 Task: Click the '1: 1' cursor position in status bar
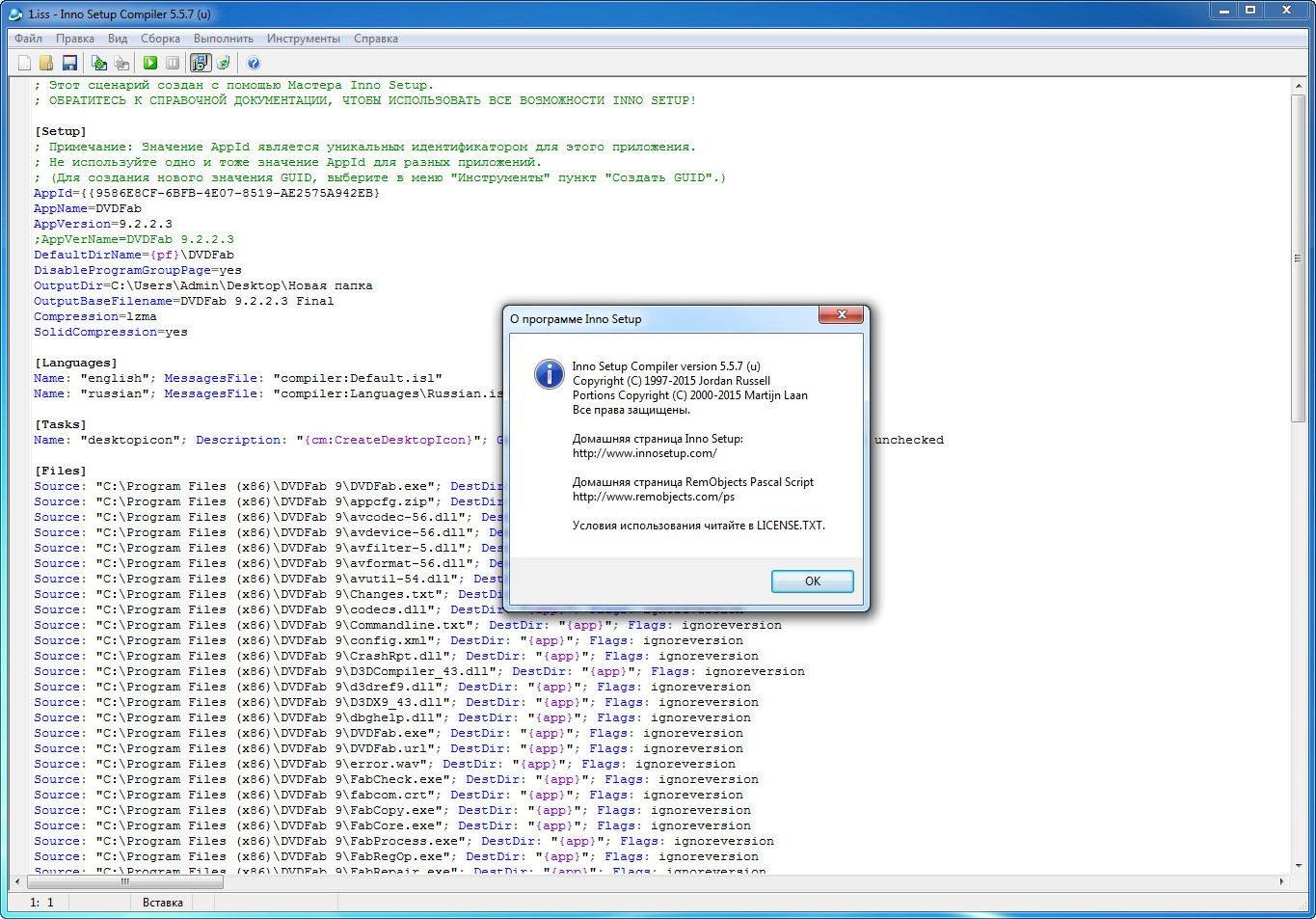tap(41, 903)
